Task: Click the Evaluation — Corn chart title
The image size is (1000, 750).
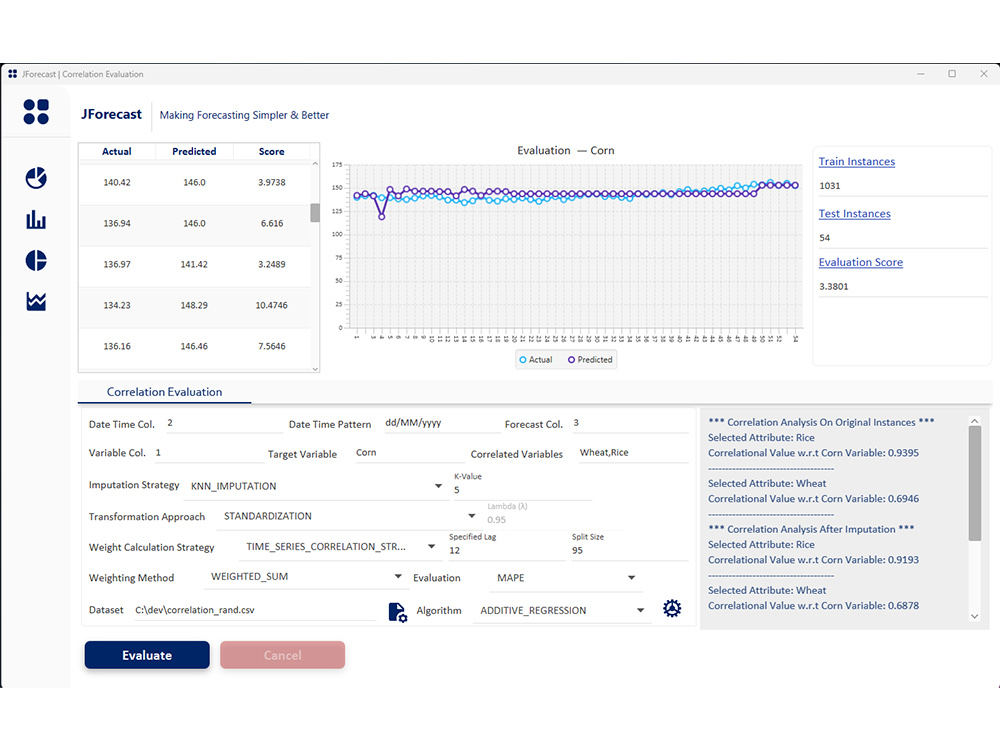Action: (x=566, y=151)
